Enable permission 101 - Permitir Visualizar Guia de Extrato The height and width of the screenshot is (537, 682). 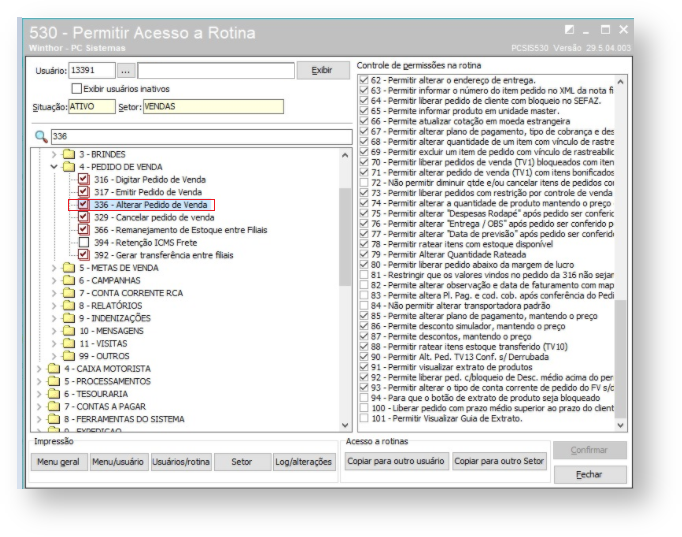tap(364, 418)
